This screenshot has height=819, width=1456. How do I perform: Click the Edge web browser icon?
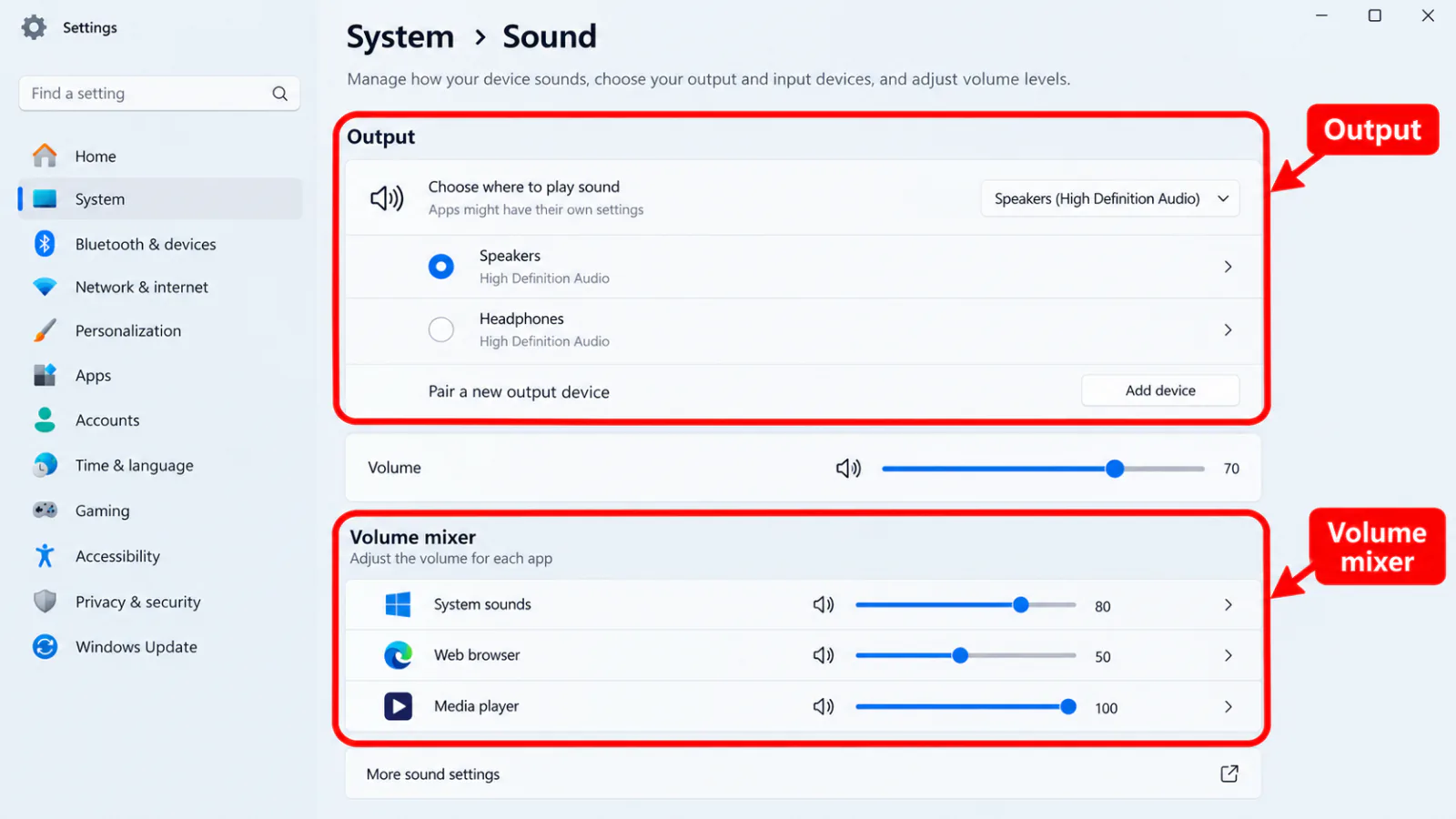(398, 655)
